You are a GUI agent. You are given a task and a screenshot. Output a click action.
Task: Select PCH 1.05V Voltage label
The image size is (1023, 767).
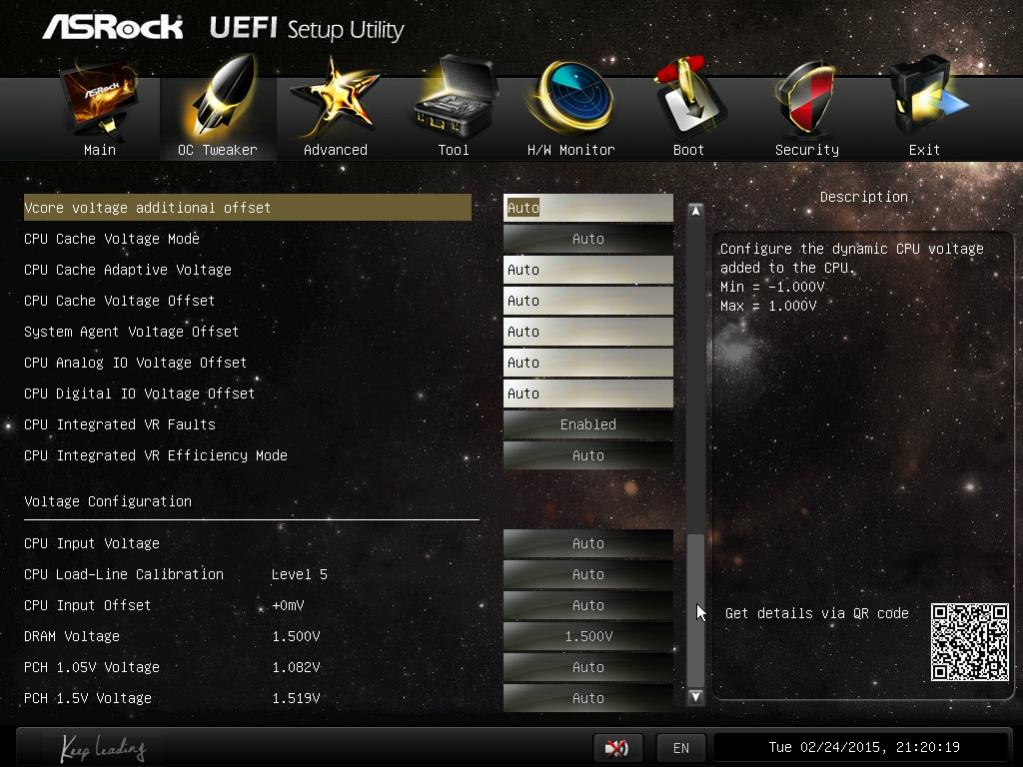(x=92, y=667)
